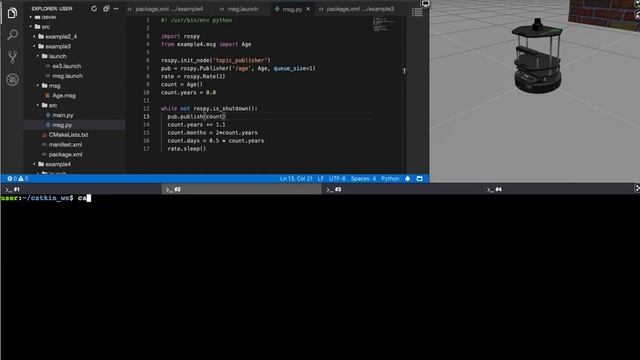Click the errors count icon in status bar

(12, 179)
